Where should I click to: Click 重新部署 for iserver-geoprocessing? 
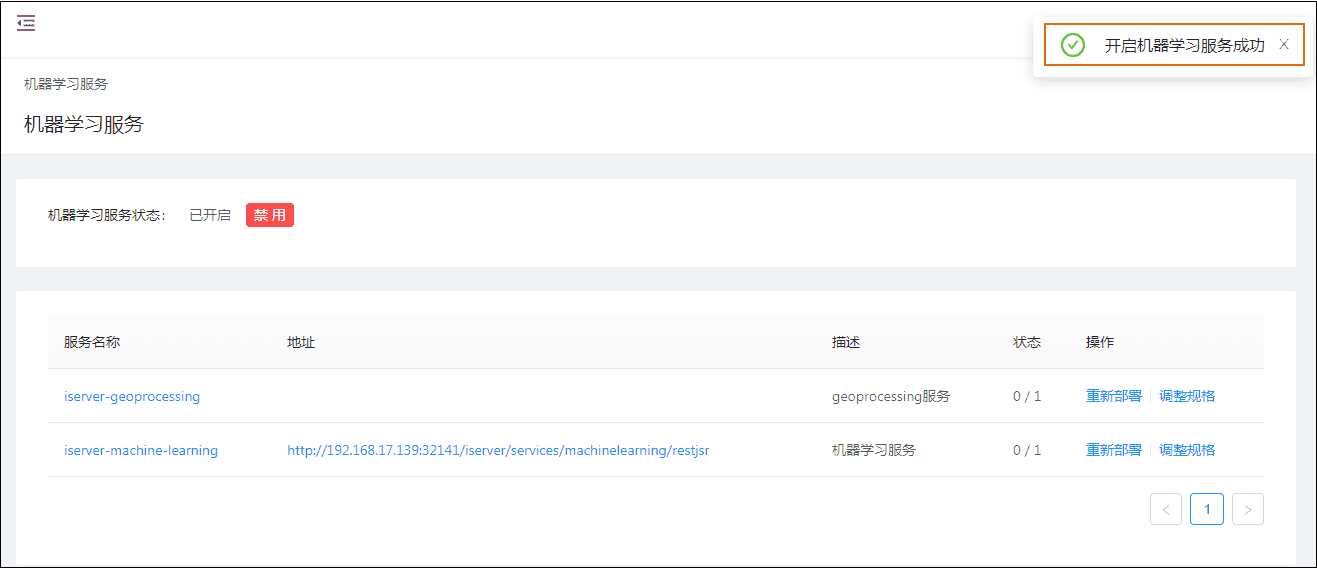(x=1113, y=396)
